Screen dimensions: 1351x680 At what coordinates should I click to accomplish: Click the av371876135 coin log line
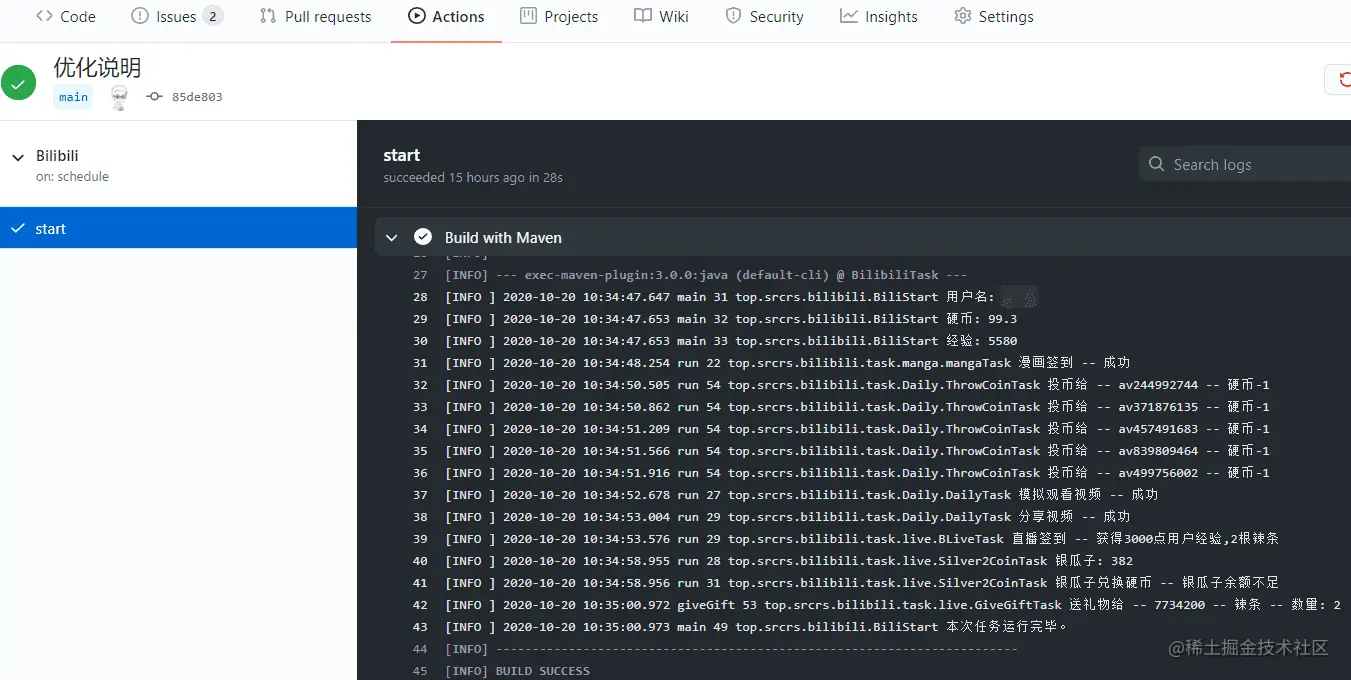[857, 407]
